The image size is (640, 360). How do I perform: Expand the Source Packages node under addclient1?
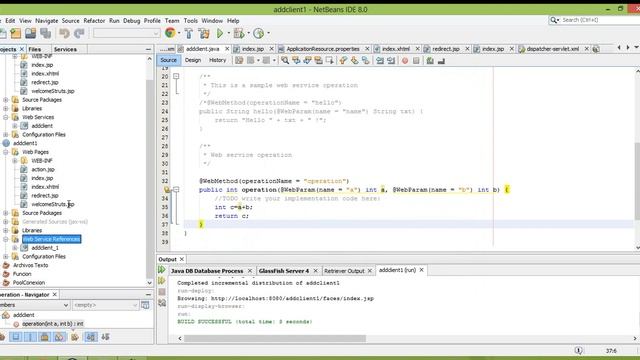pyautogui.click(x=6, y=213)
